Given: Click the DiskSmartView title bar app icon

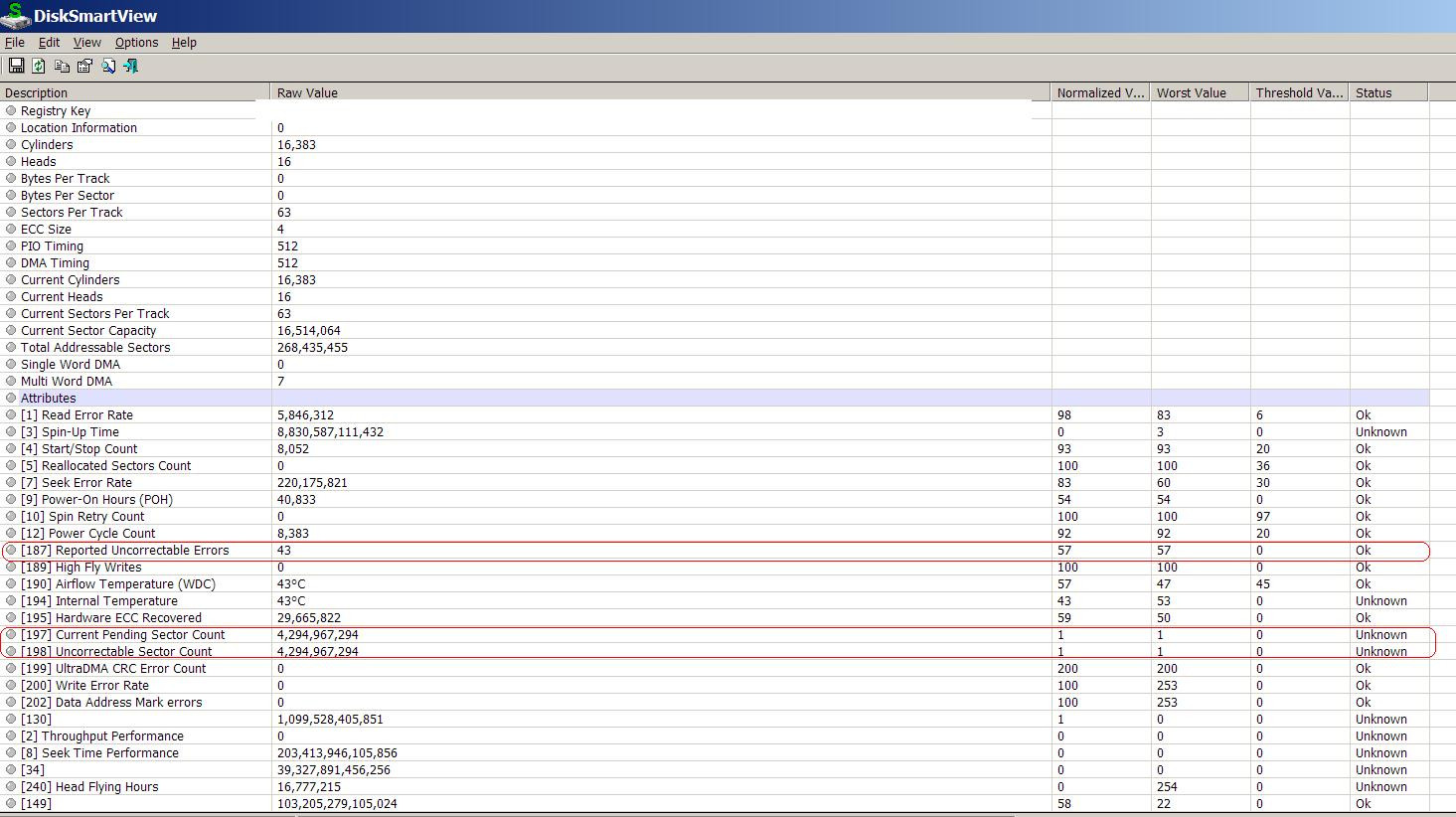Looking at the screenshot, I should click(15, 15).
